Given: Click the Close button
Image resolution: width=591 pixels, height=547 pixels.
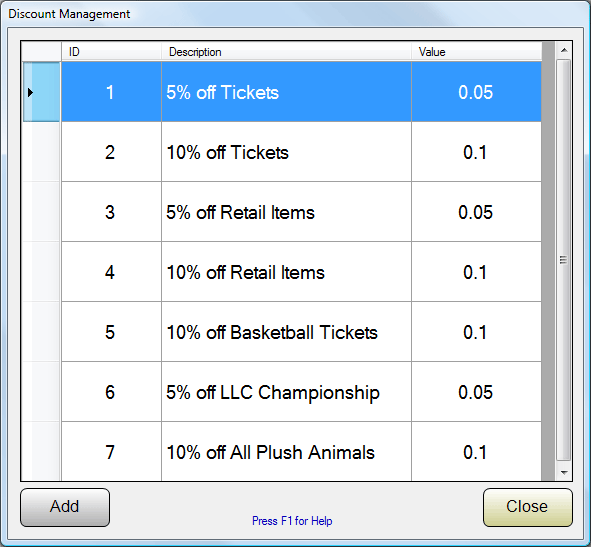Looking at the screenshot, I should [528, 507].
